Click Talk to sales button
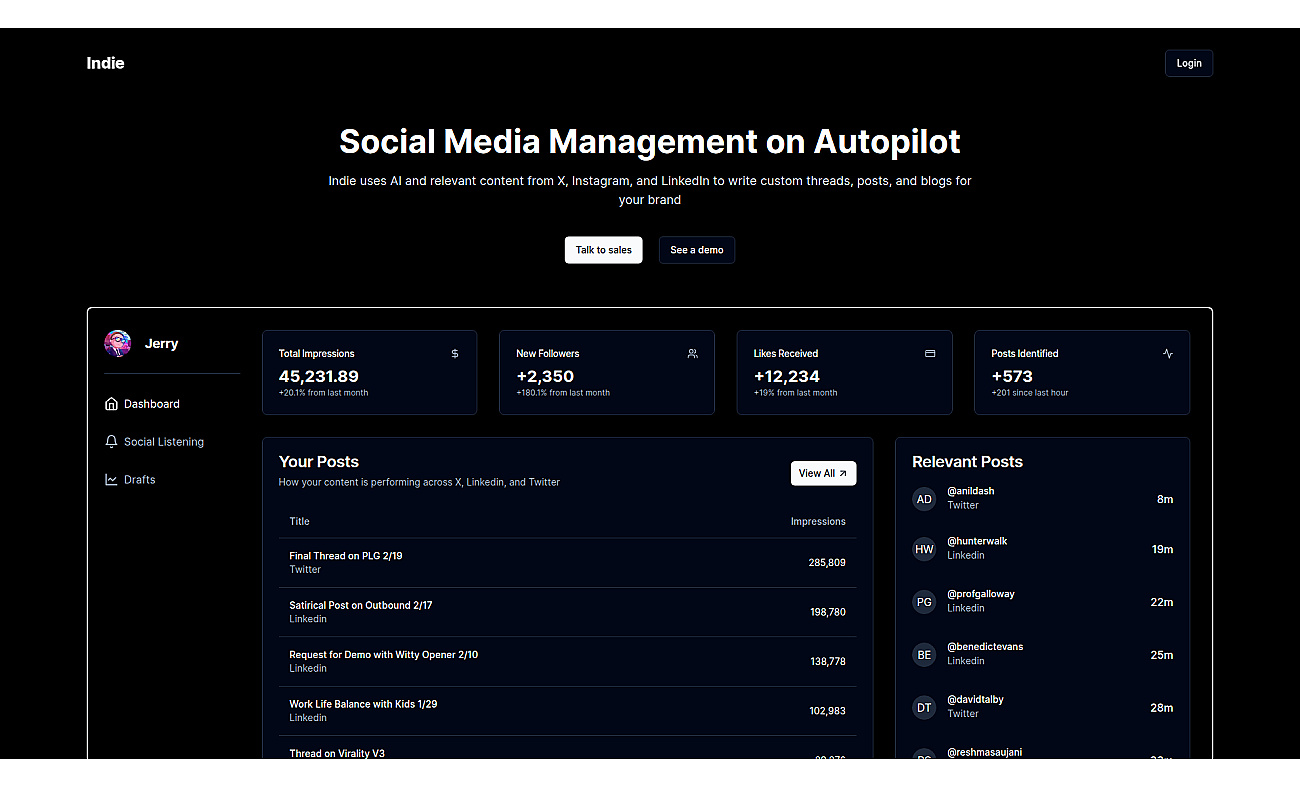1300x788 pixels. 604,250
